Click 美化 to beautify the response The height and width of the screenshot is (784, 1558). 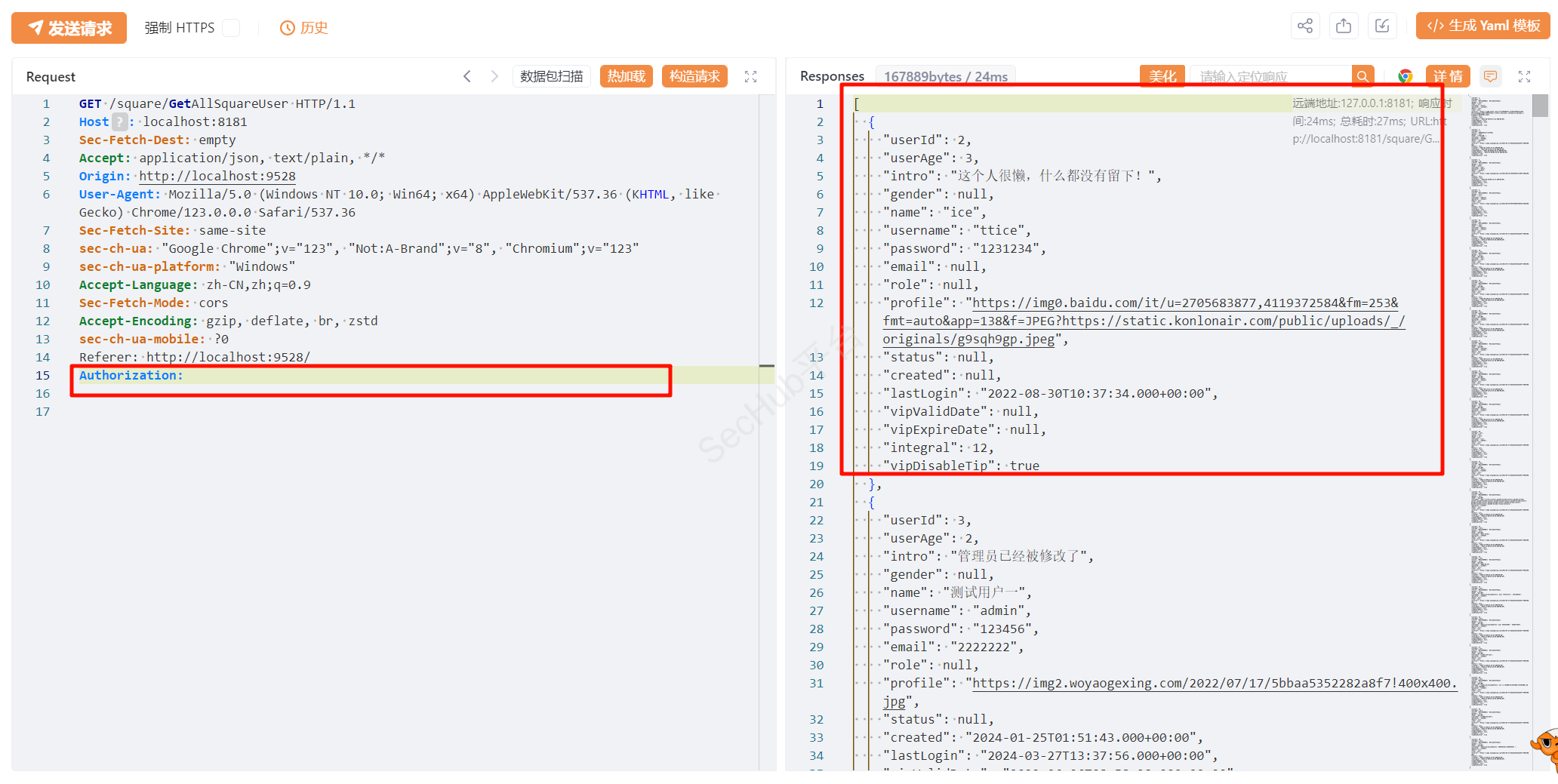(1162, 76)
